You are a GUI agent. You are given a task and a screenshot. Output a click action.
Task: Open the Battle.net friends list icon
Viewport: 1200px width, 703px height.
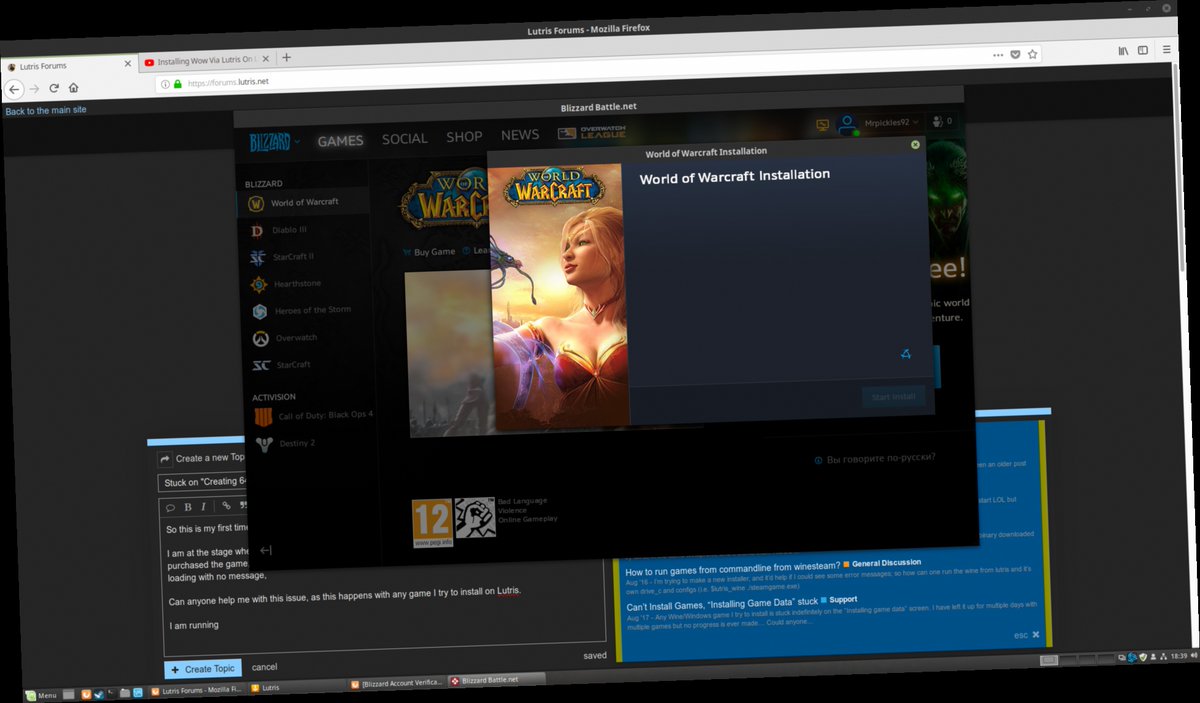point(940,121)
